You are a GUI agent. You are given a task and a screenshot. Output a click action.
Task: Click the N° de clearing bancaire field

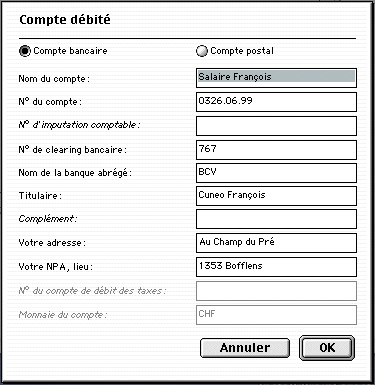tap(276, 150)
